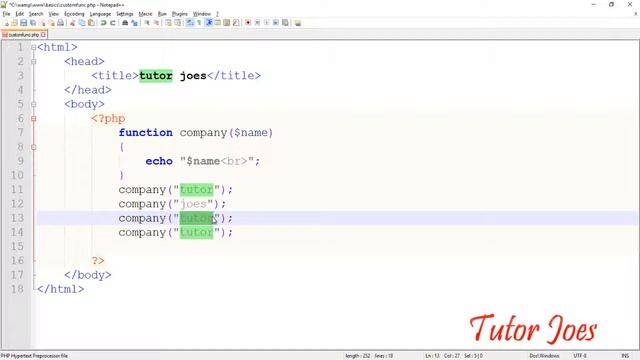Open the Run menu
The width and height of the screenshot is (640, 360).
pos(162,14)
